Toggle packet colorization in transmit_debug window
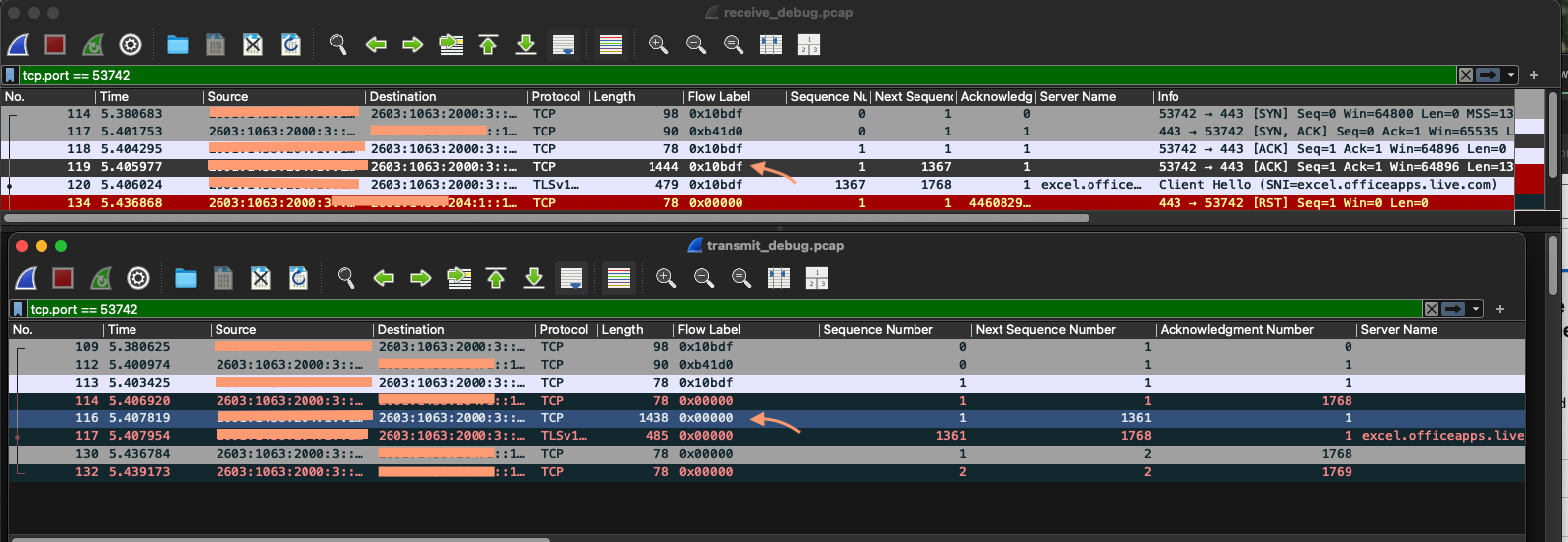The image size is (1568, 542). click(619, 279)
